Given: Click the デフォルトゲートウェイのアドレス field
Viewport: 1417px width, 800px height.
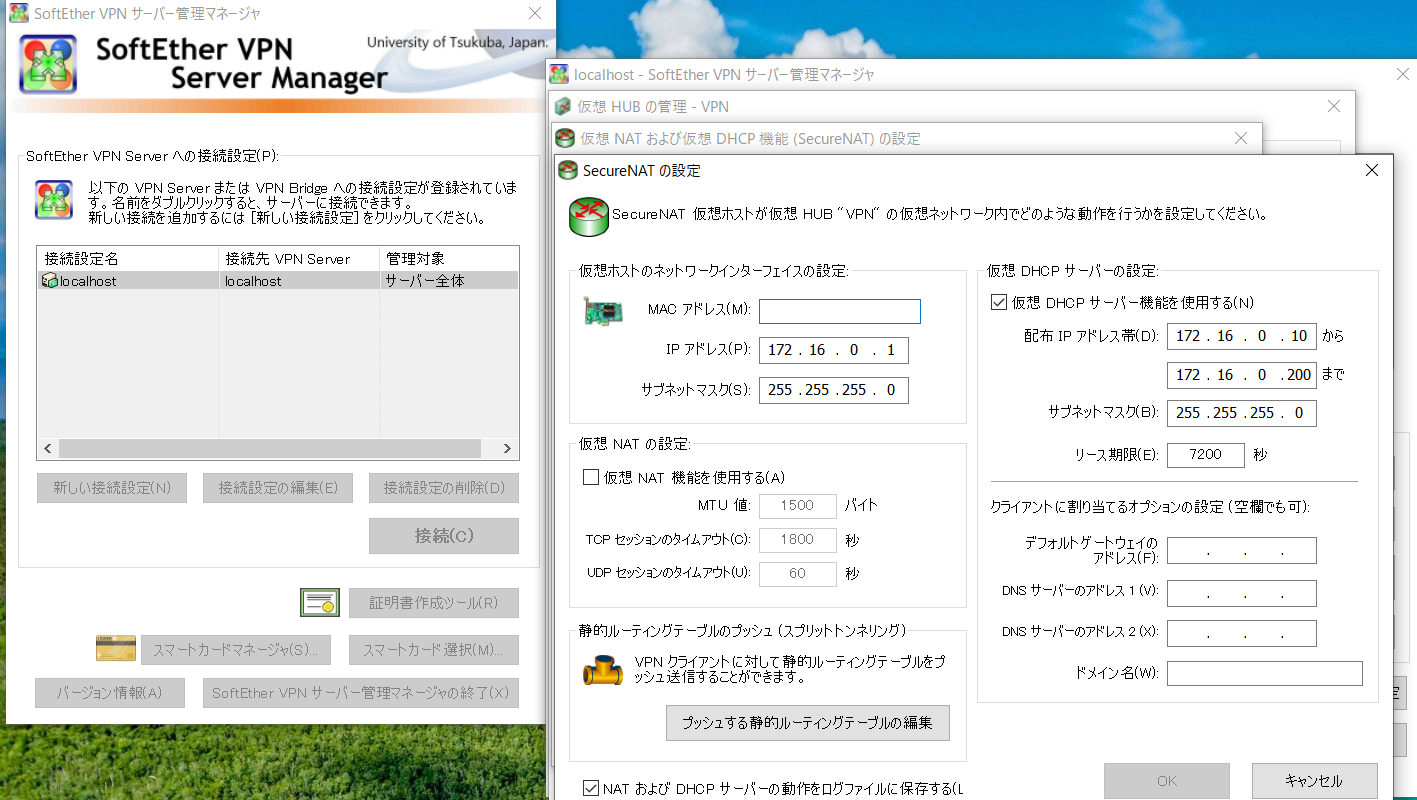Looking at the screenshot, I should point(1242,551).
